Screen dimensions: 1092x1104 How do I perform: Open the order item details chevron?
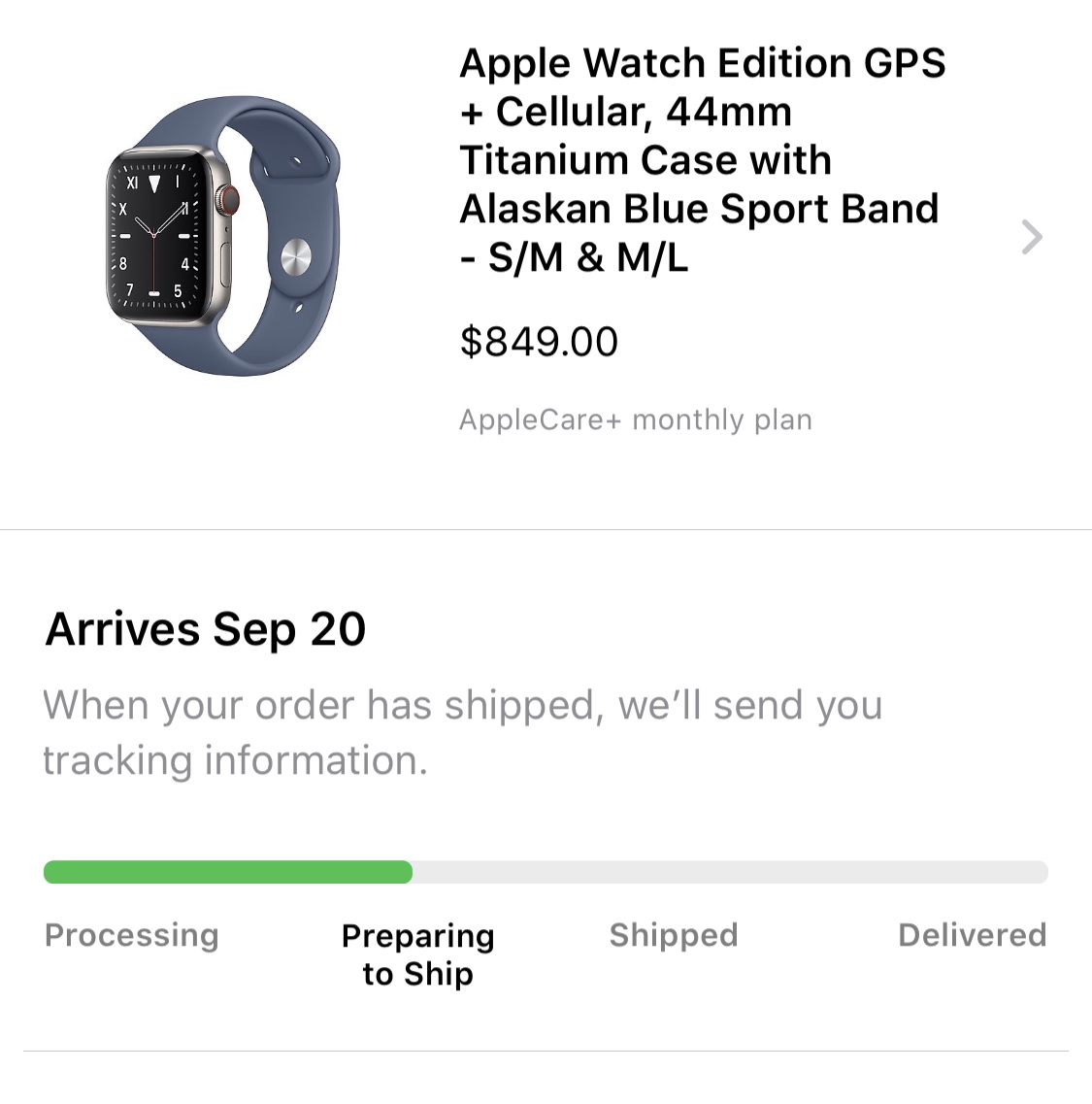click(x=1032, y=237)
